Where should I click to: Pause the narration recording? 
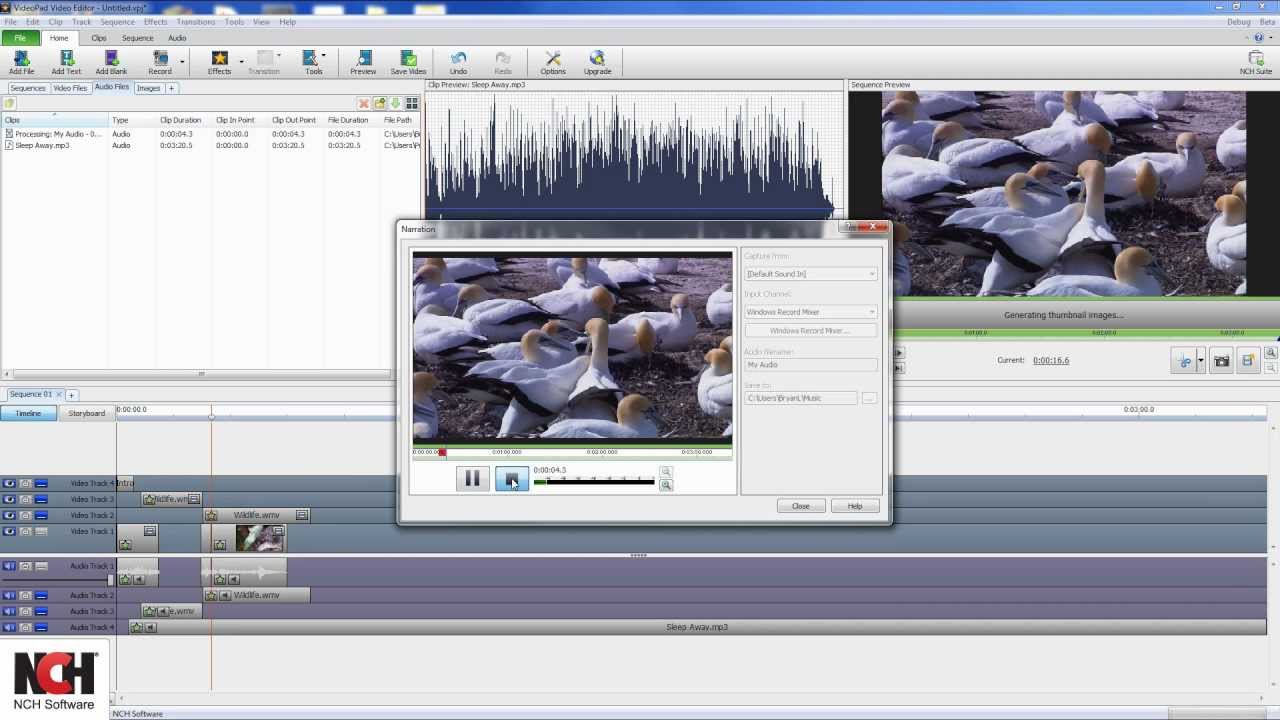click(472, 479)
